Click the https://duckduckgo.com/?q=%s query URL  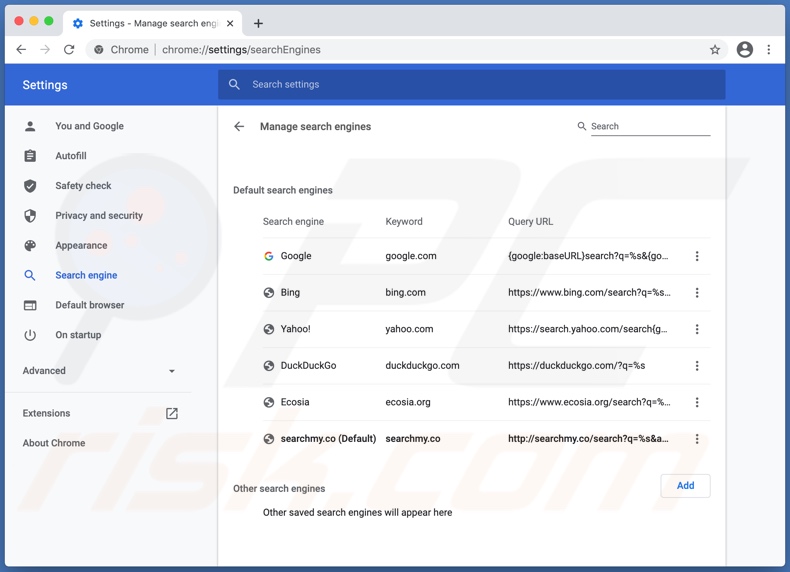(576, 365)
